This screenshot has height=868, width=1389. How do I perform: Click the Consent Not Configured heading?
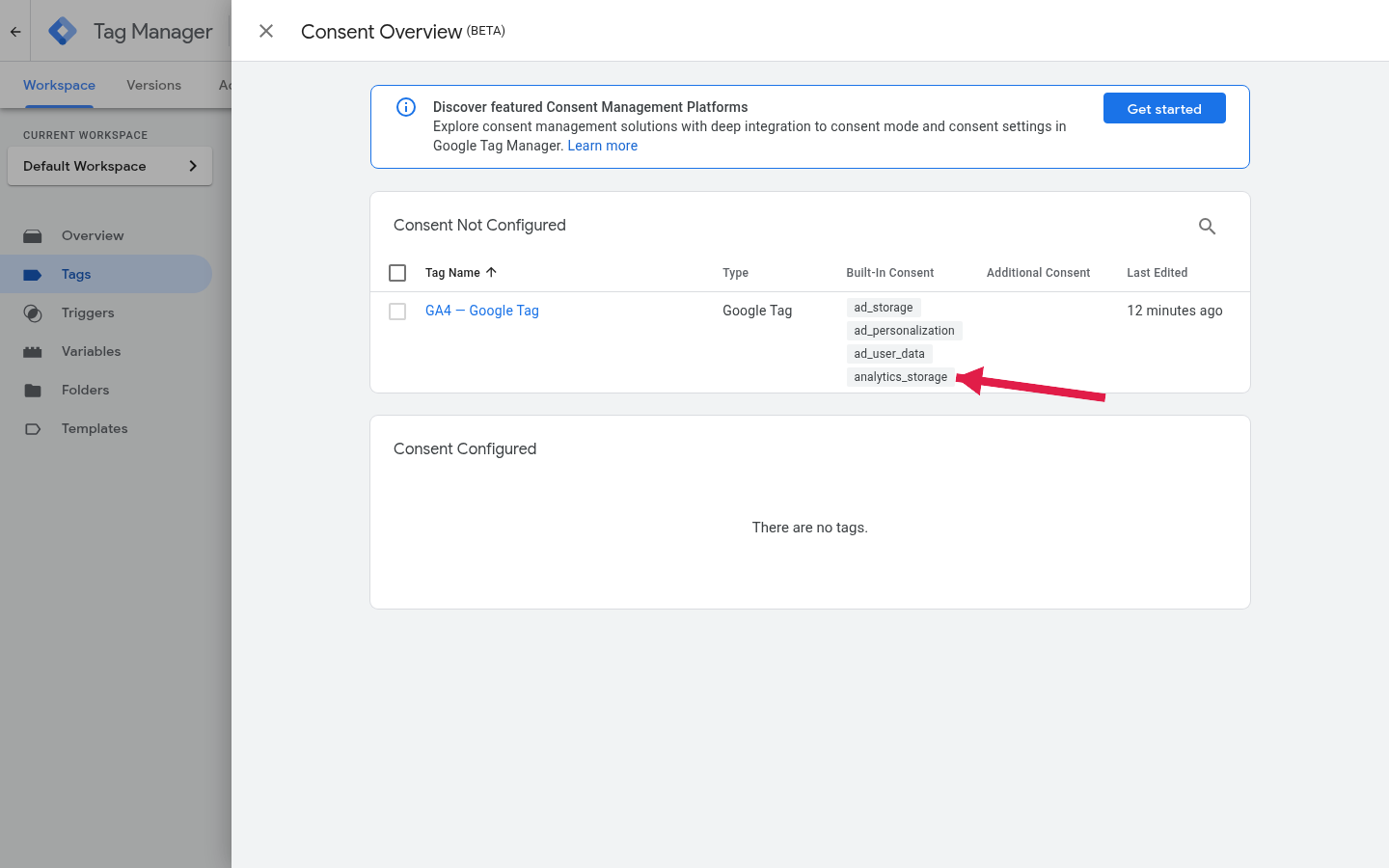pos(479,225)
